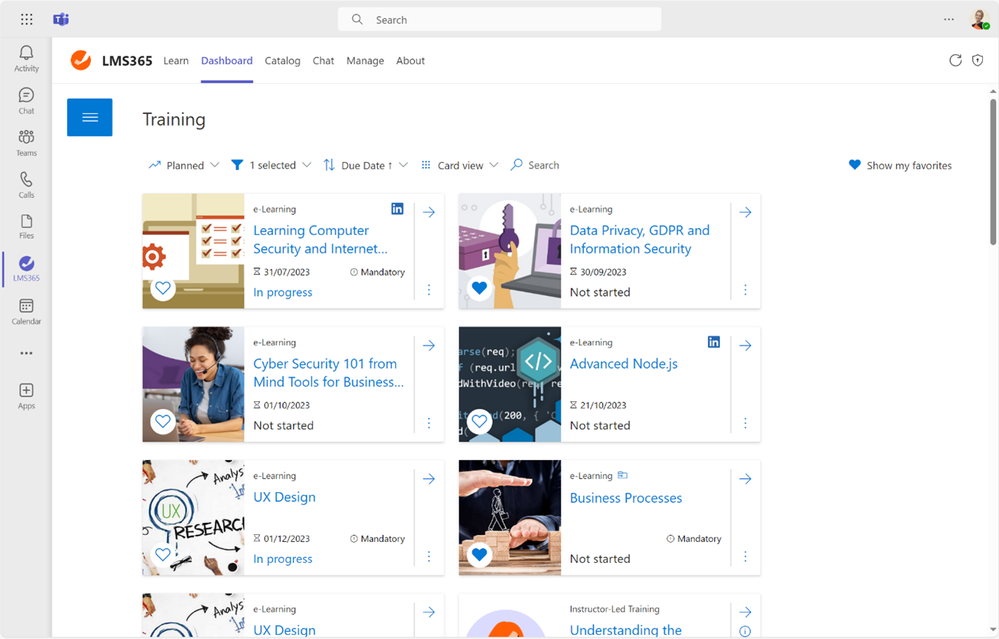Toggle Show my favorites filter
Image resolution: width=999 pixels, height=639 pixels.
[900, 165]
